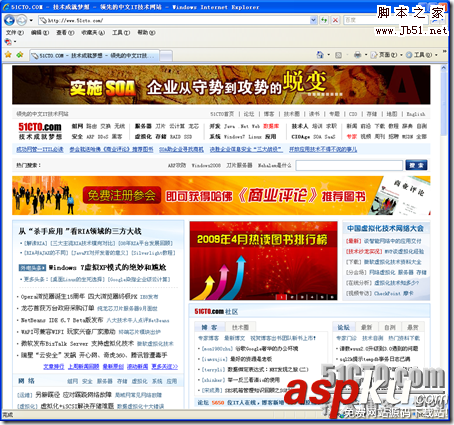Click the 安全 link in the 网络 section header

coord(87,381)
